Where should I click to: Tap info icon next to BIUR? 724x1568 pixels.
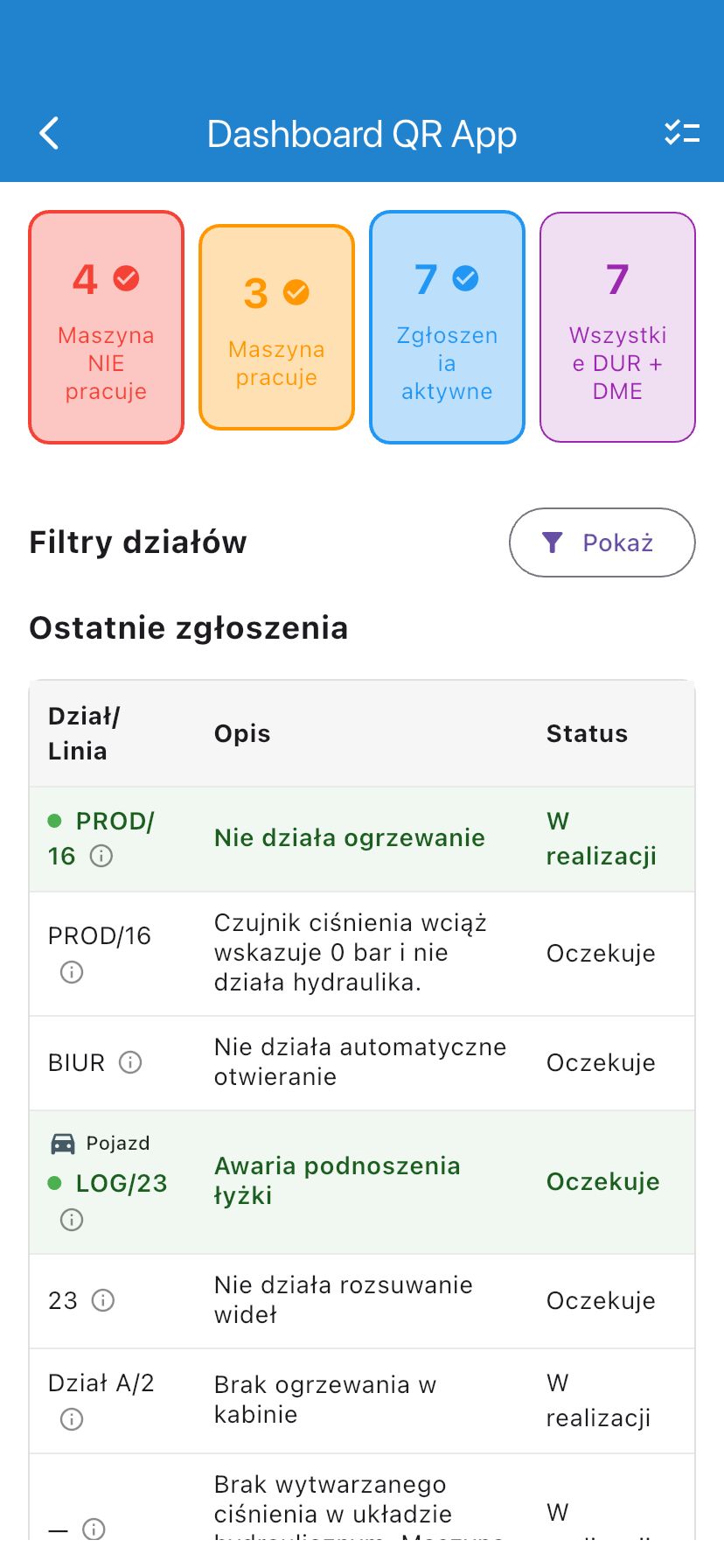coord(130,1062)
